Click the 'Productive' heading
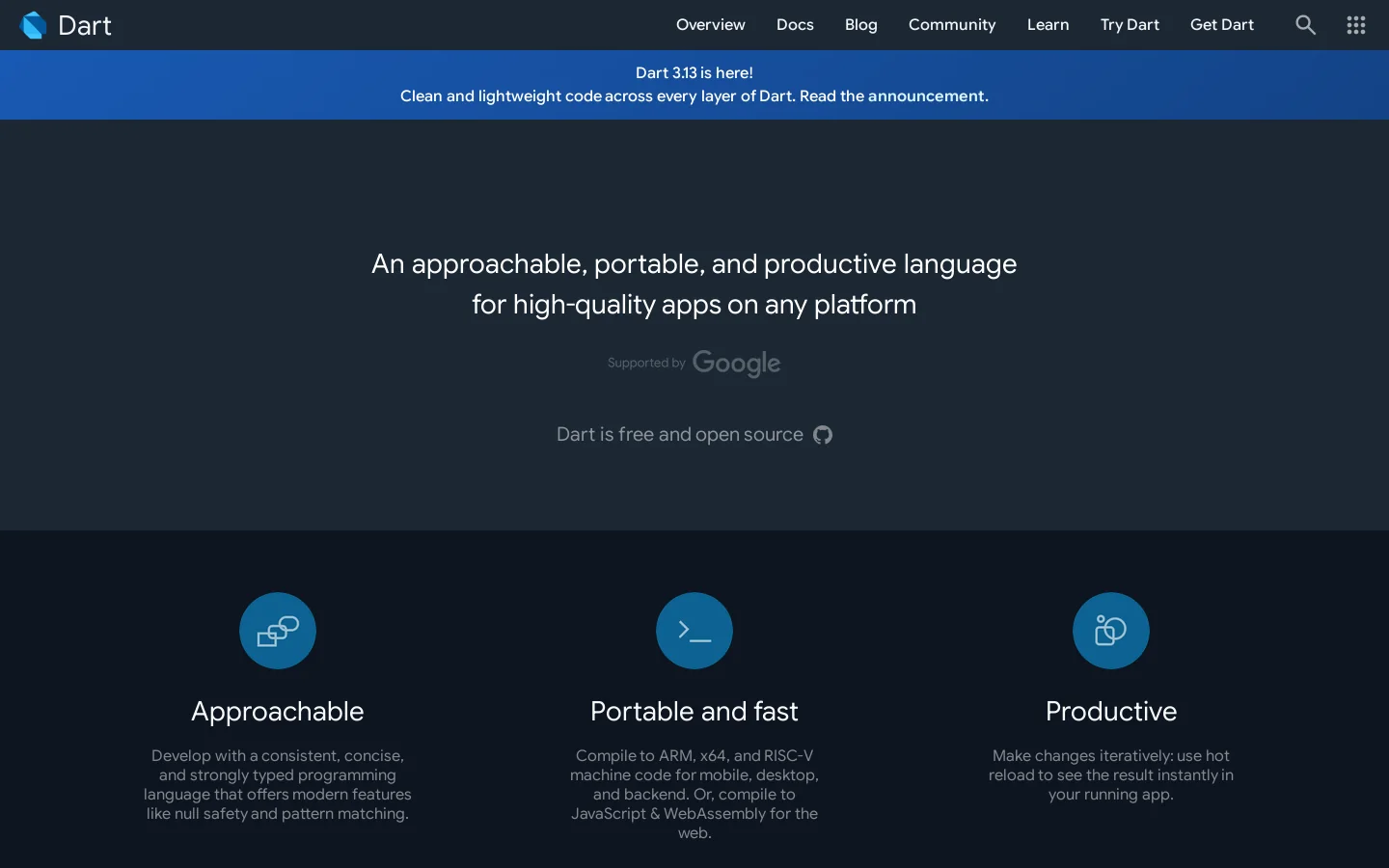Viewport: 1389px width, 868px height. pos(1111,712)
